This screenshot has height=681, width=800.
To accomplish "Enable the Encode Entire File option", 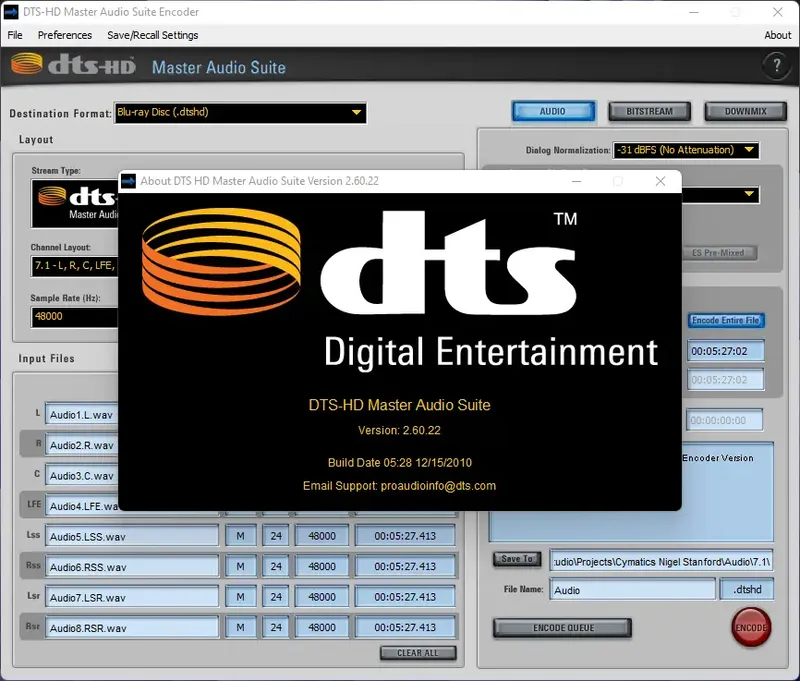I will pos(726,320).
